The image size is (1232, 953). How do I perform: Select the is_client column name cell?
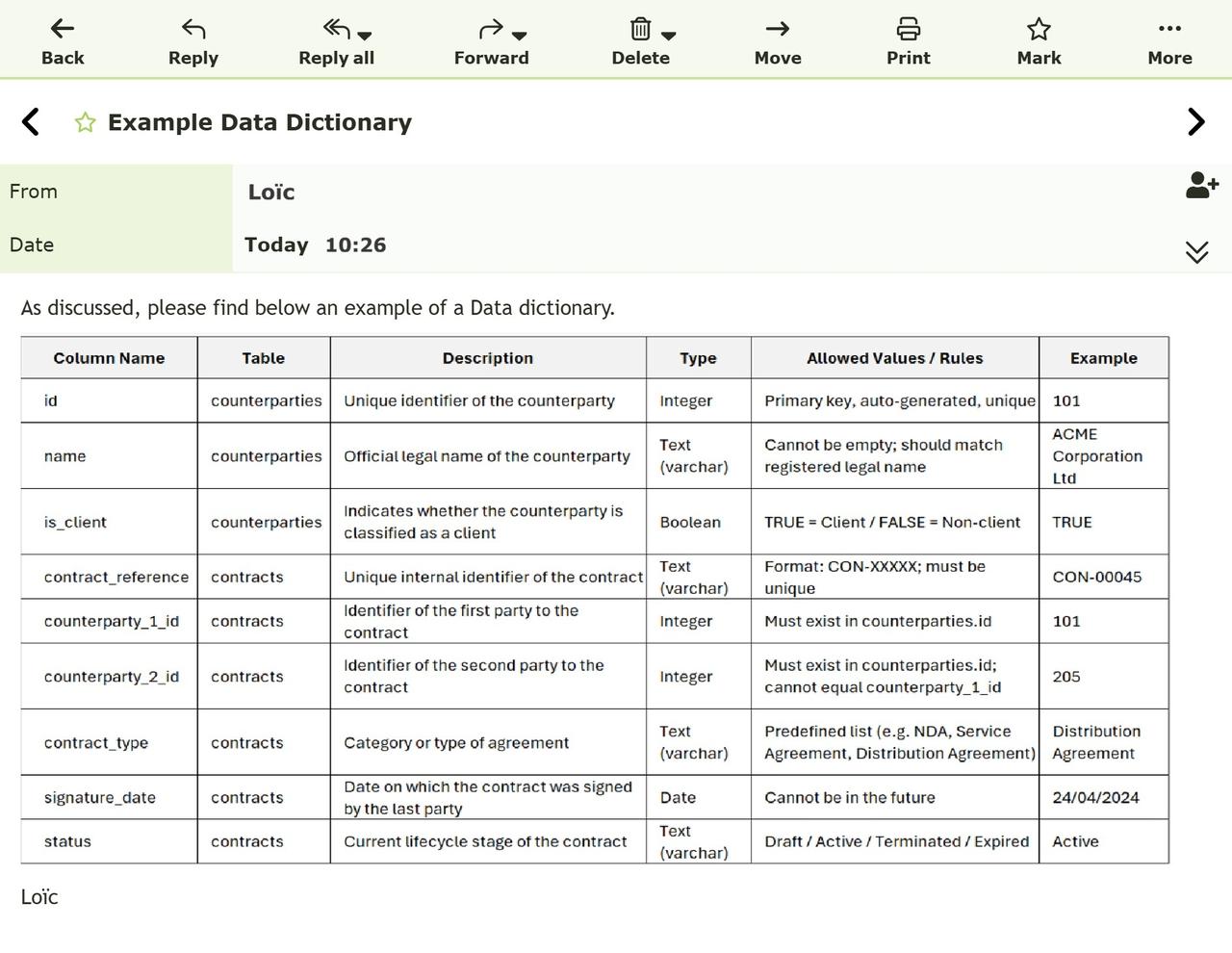pyautogui.click(x=109, y=522)
